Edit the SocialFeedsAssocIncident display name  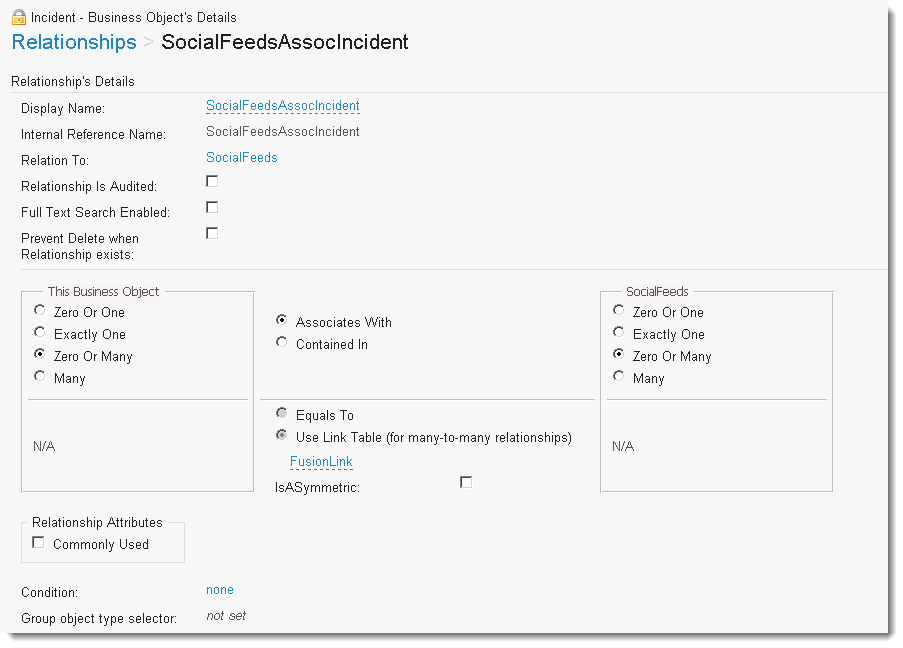click(282, 106)
